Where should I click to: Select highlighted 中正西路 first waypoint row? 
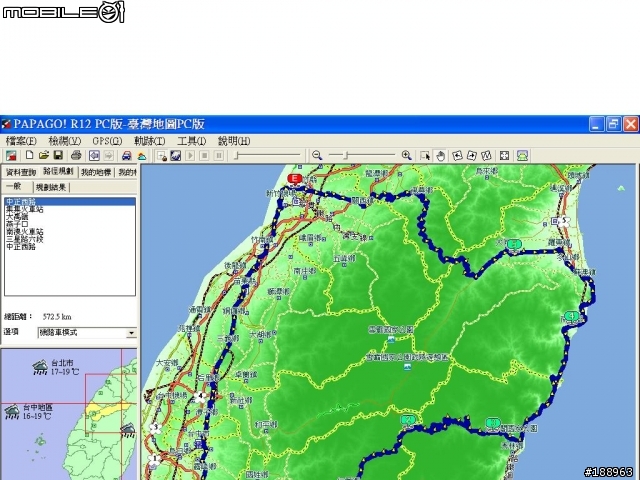[70, 202]
